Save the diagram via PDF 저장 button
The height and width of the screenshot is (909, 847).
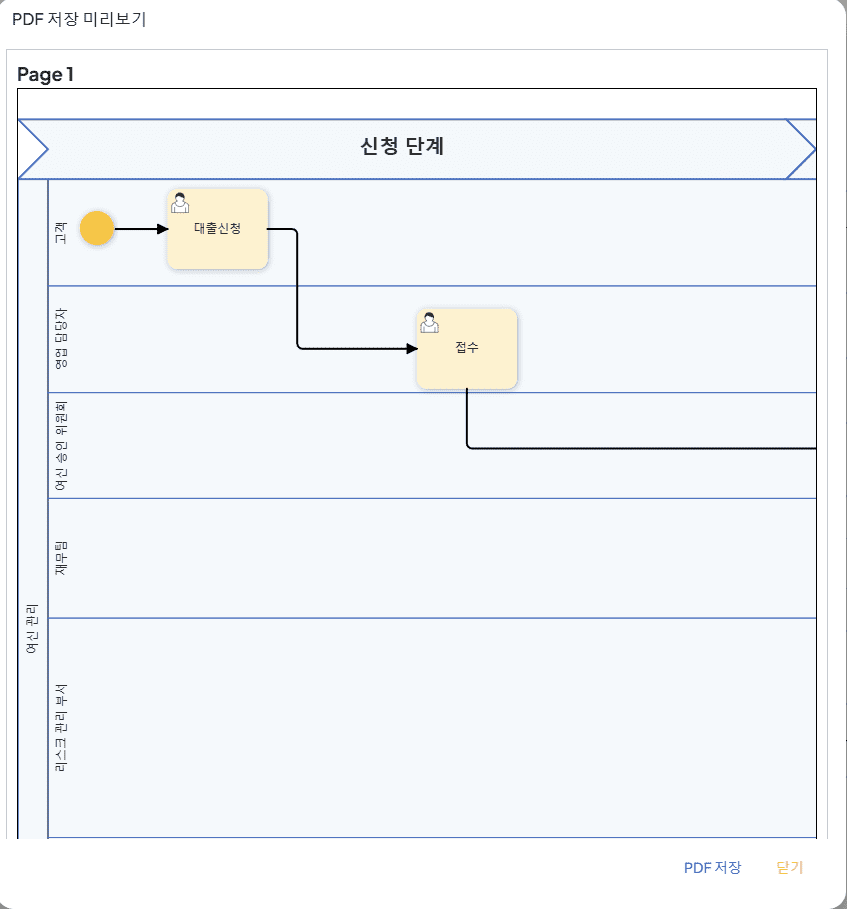point(713,867)
